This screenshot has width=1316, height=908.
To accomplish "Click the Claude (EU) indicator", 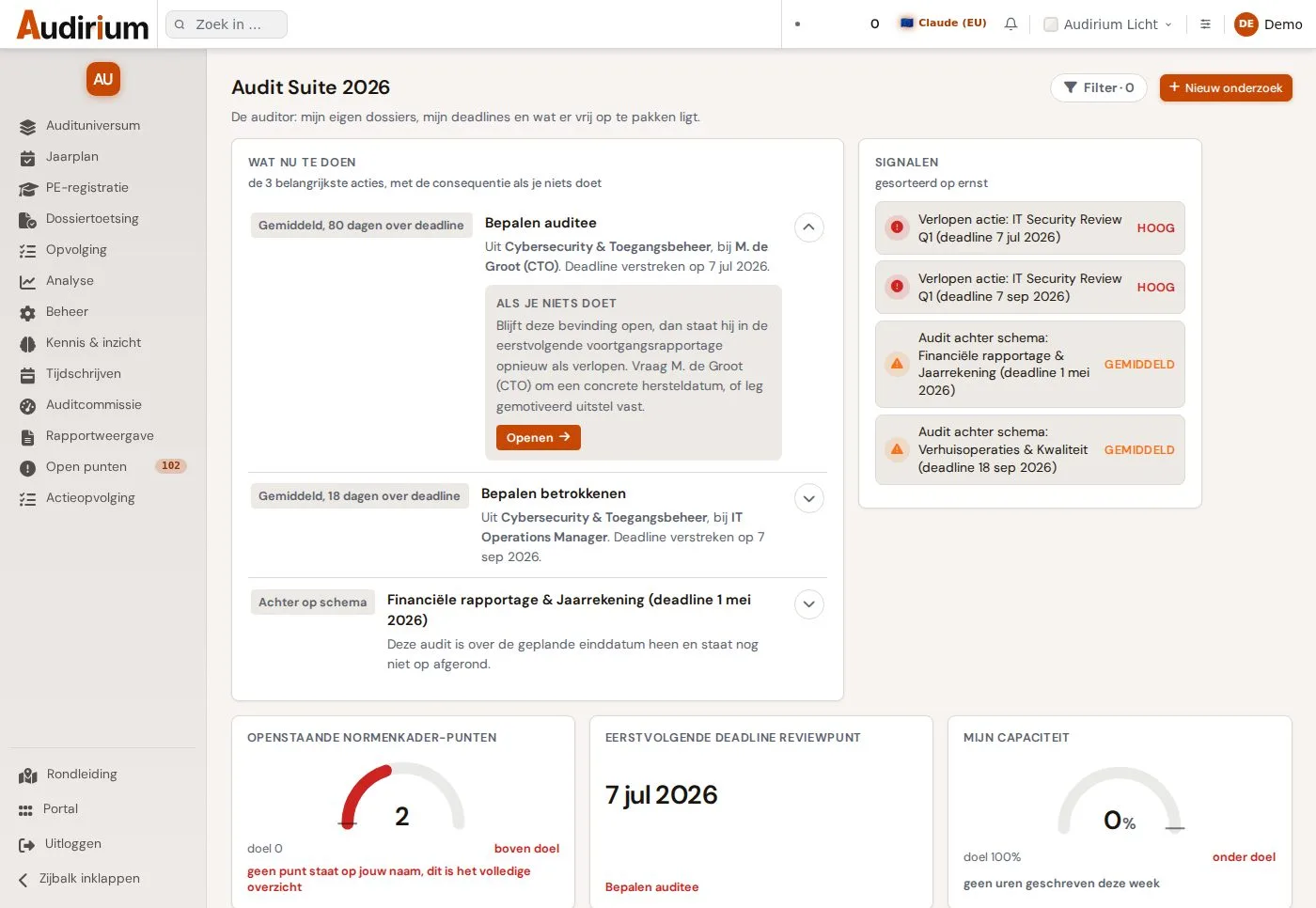I will click(x=943, y=23).
